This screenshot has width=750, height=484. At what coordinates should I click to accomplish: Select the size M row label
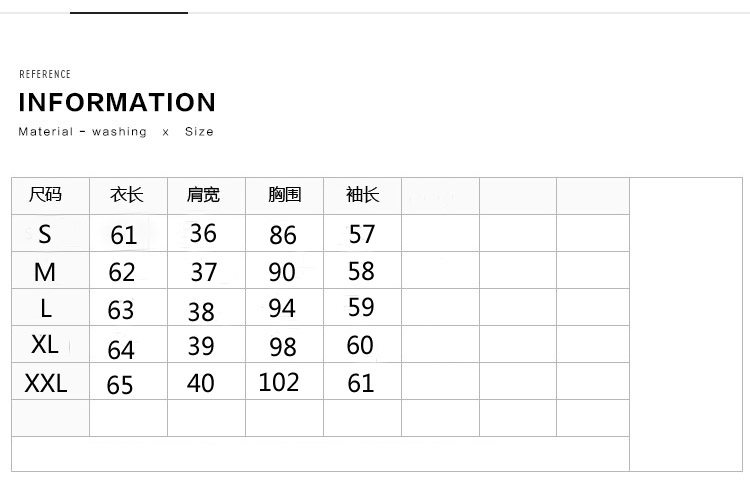[x=45, y=272]
